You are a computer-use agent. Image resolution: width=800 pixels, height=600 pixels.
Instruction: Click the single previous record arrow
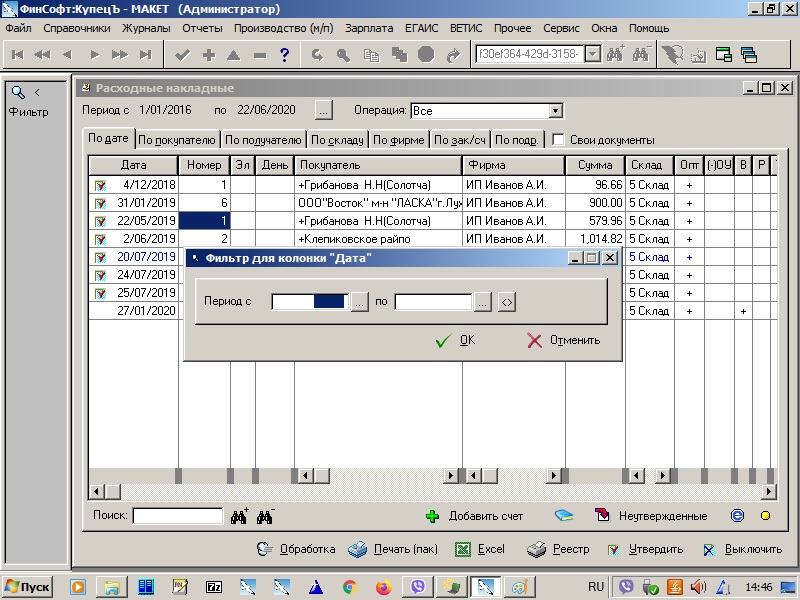(x=67, y=55)
